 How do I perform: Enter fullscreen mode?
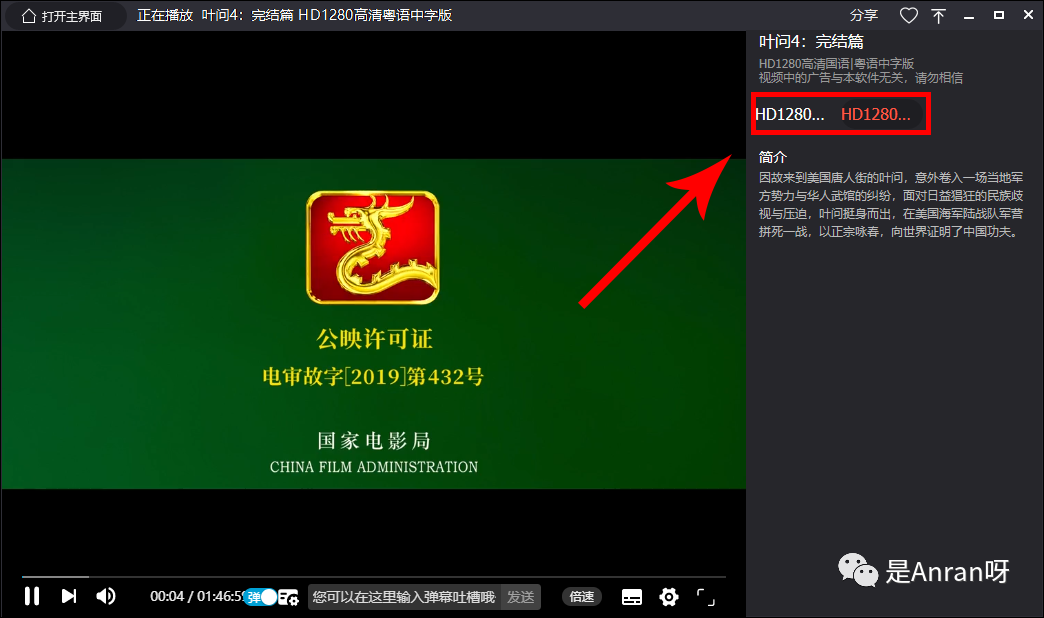tap(706, 597)
